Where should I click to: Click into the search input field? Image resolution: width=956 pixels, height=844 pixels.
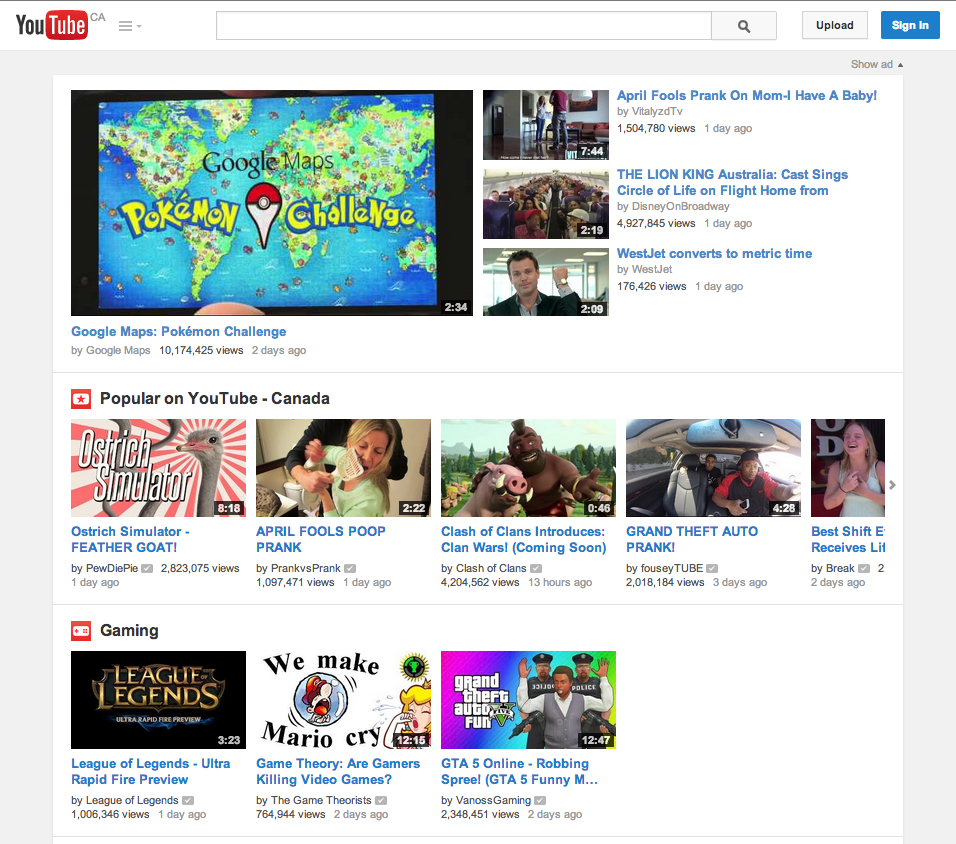coord(463,26)
